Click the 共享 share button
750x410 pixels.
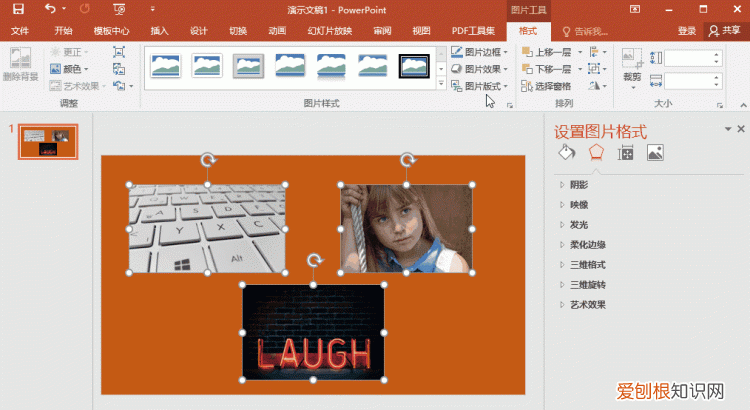(725, 31)
